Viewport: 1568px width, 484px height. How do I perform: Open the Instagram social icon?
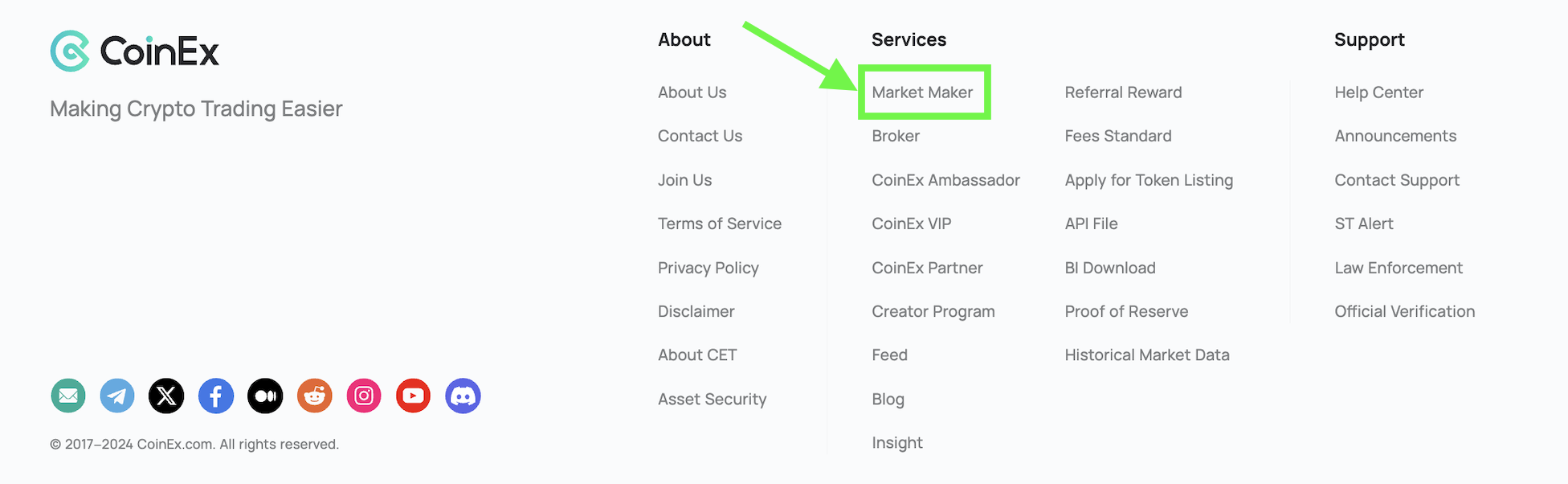point(364,396)
